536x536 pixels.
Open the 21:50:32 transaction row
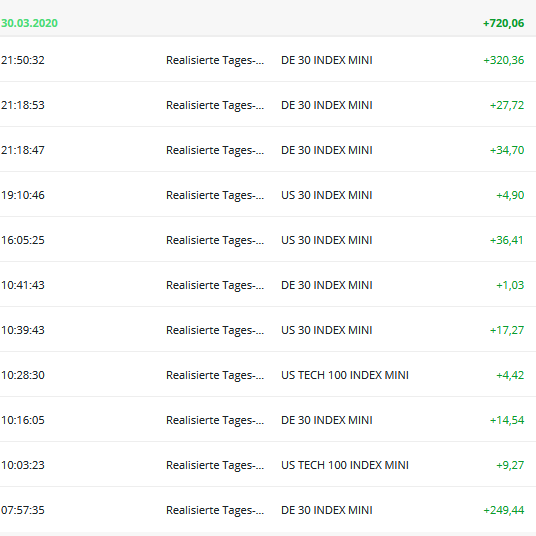[x=268, y=59]
